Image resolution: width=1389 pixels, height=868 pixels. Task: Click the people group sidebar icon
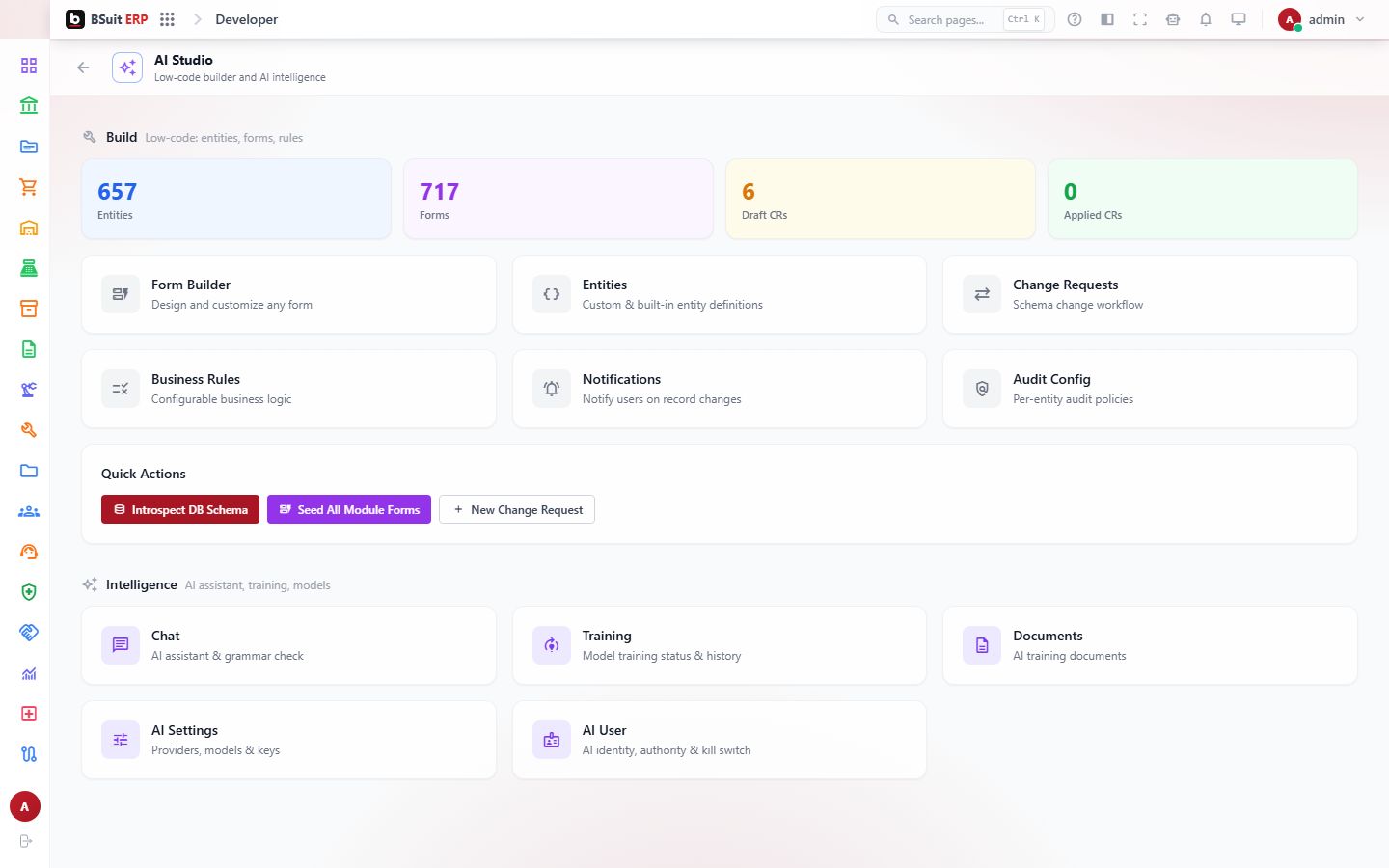[29, 511]
